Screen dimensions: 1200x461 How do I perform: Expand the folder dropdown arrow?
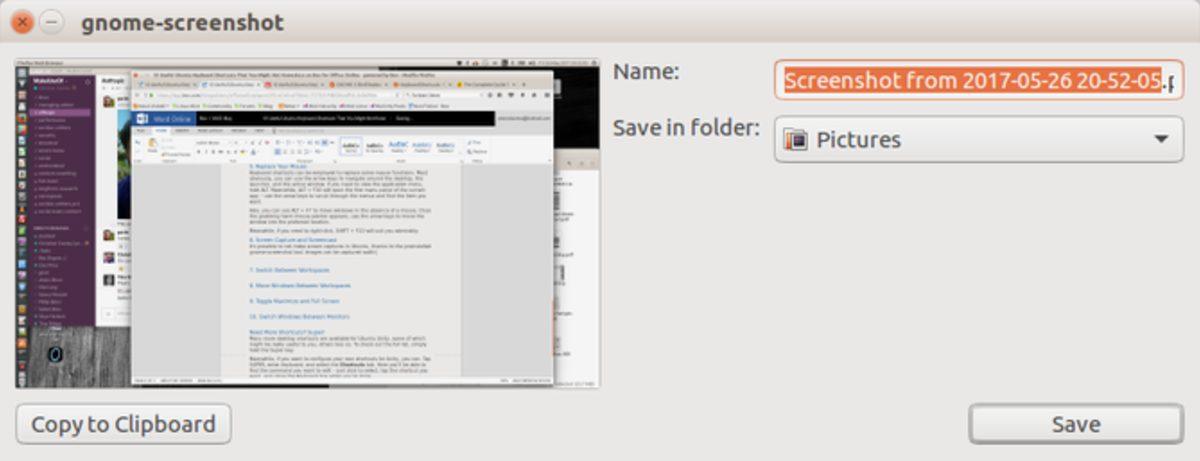pos(1161,140)
